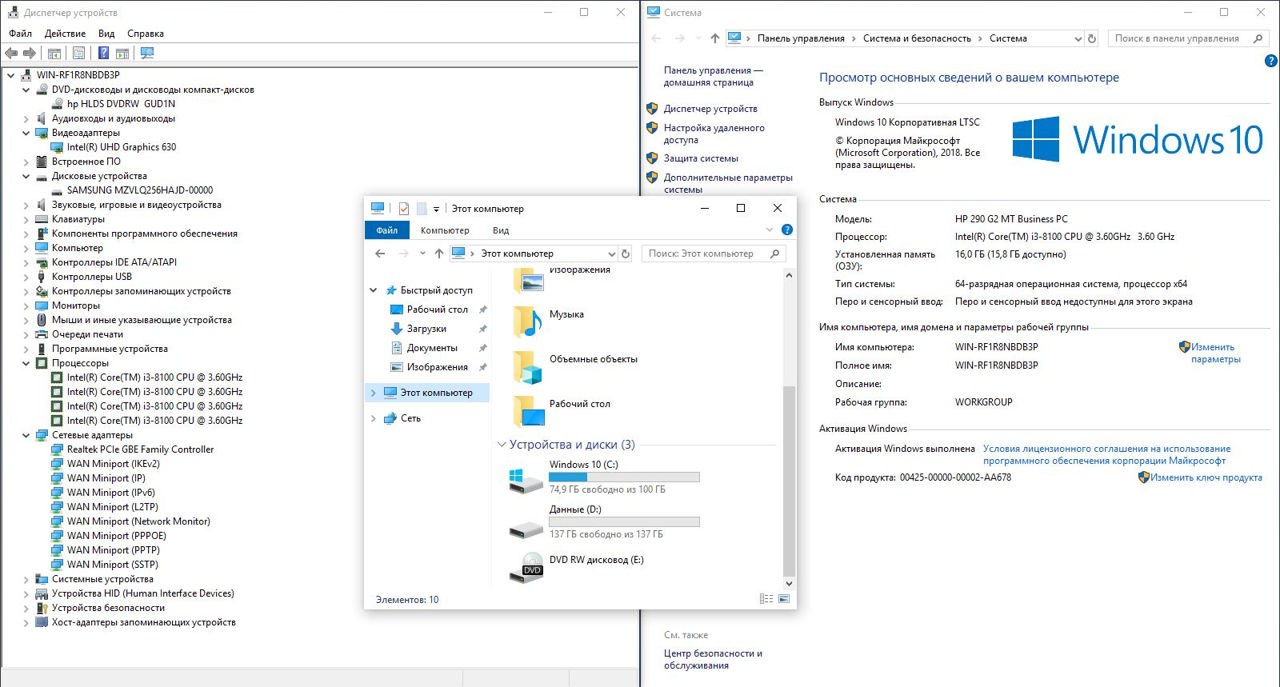Collapse the Устройства и диски group
Viewport: 1280px width, 687px height.
(501, 445)
